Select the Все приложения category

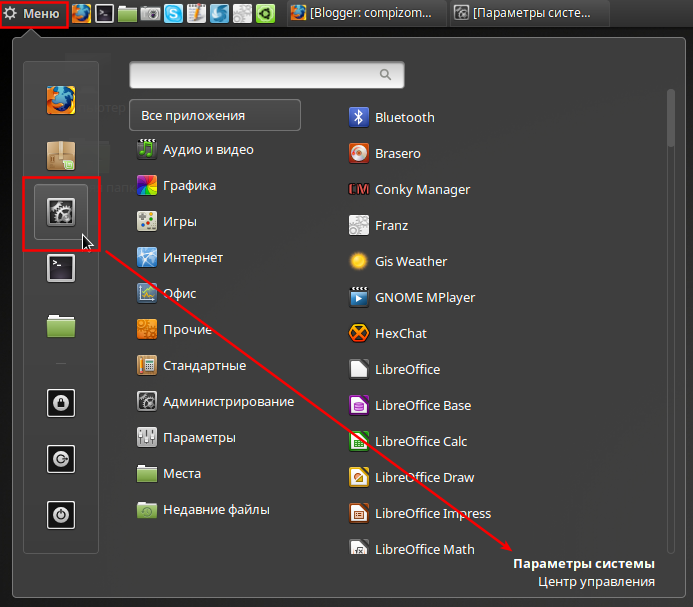(215, 115)
